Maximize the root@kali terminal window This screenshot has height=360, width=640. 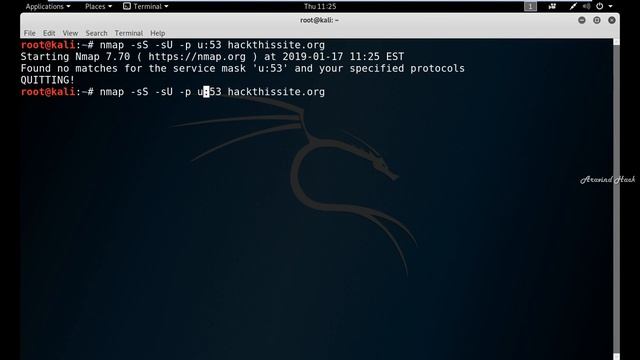tap(597, 20)
